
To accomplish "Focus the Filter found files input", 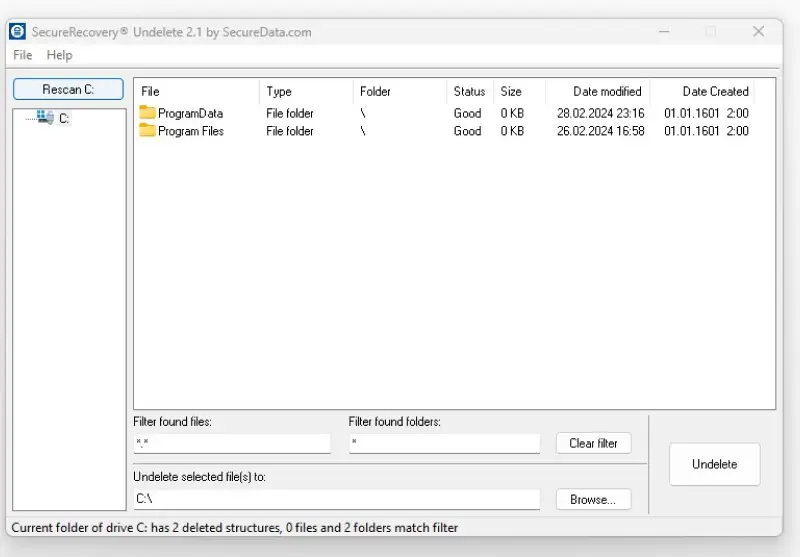I will pos(232,443).
